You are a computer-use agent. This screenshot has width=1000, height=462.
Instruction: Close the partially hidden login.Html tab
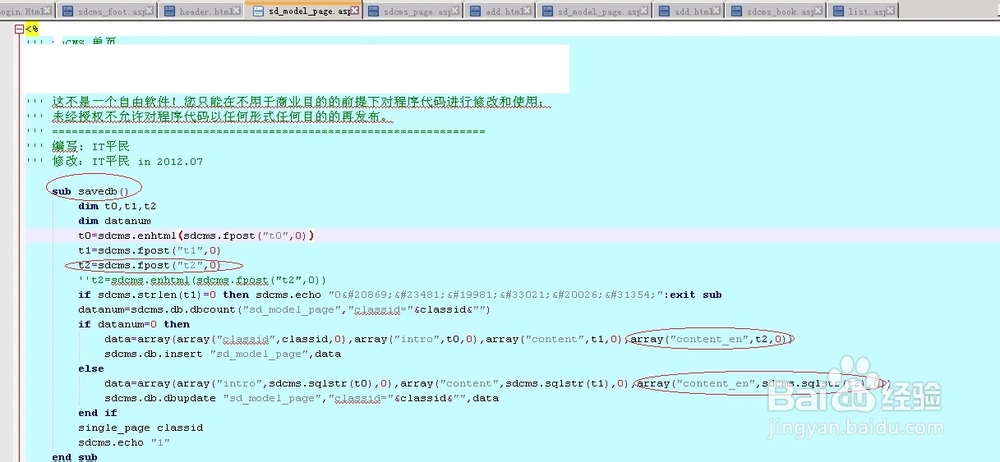click(x=48, y=11)
